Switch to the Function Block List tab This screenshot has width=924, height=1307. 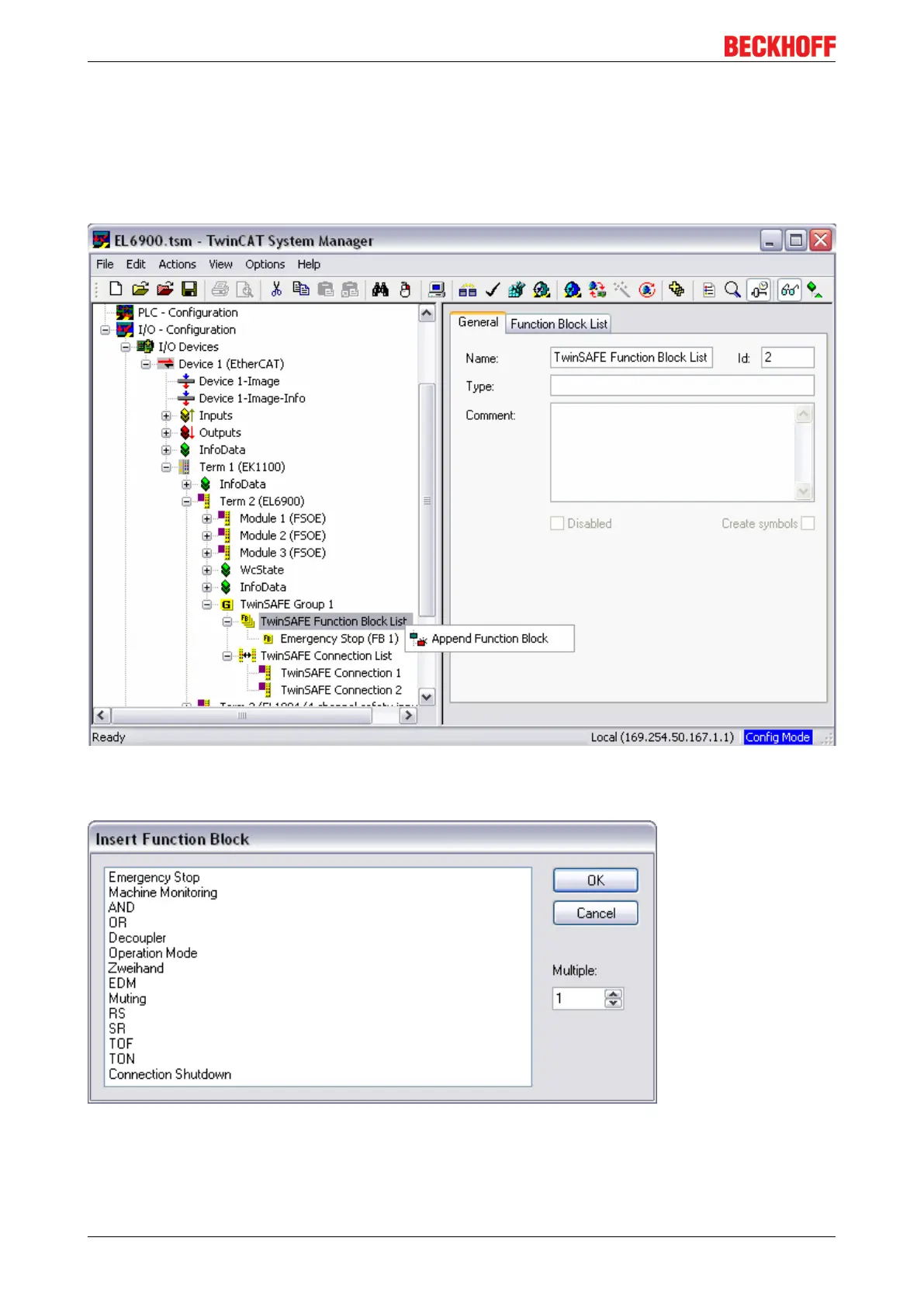559,324
